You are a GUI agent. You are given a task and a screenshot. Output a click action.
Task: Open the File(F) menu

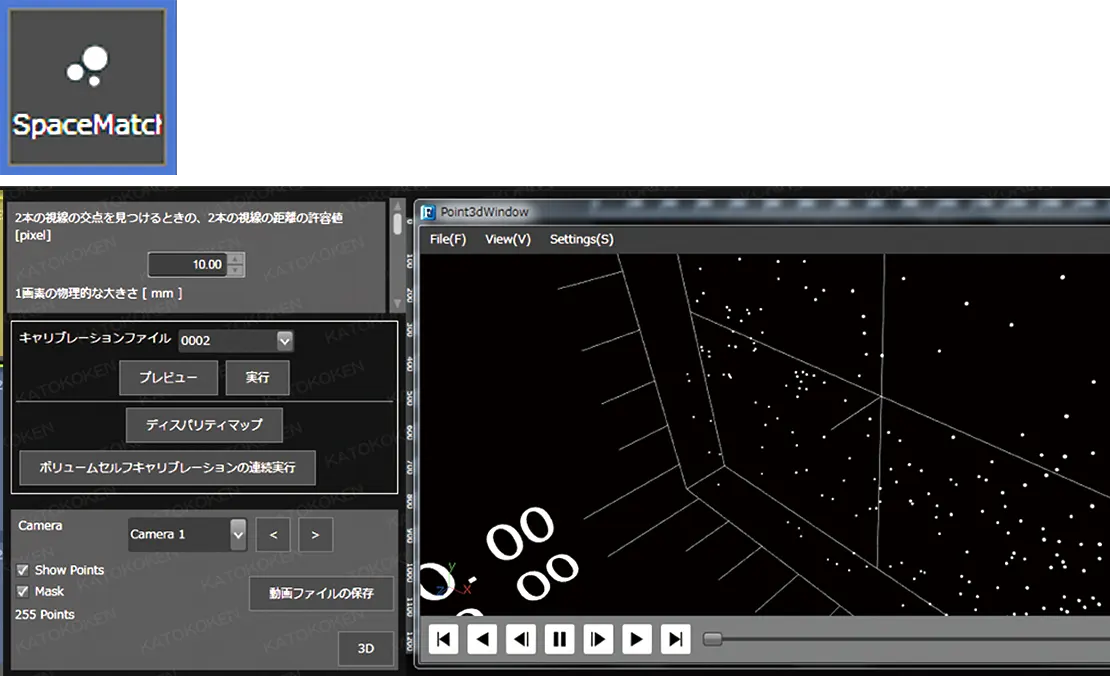(x=448, y=239)
